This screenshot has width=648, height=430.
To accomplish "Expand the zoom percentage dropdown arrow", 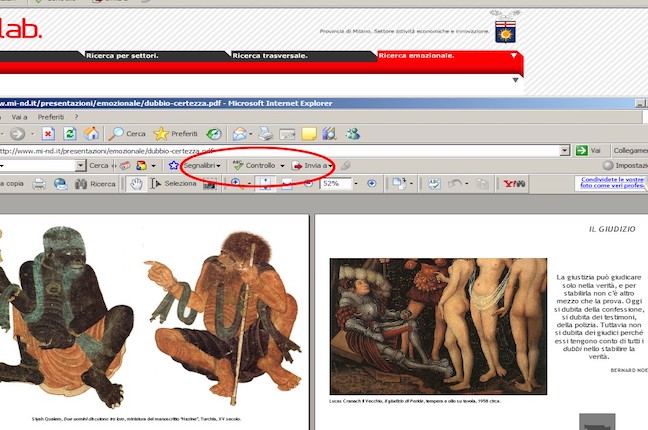I will pyautogui.click(x=356, y=184).
